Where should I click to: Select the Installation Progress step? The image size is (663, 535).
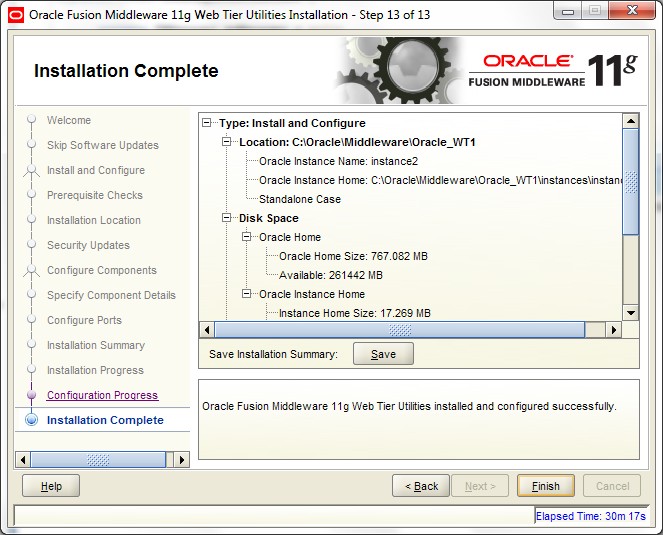tap(96, 370)
